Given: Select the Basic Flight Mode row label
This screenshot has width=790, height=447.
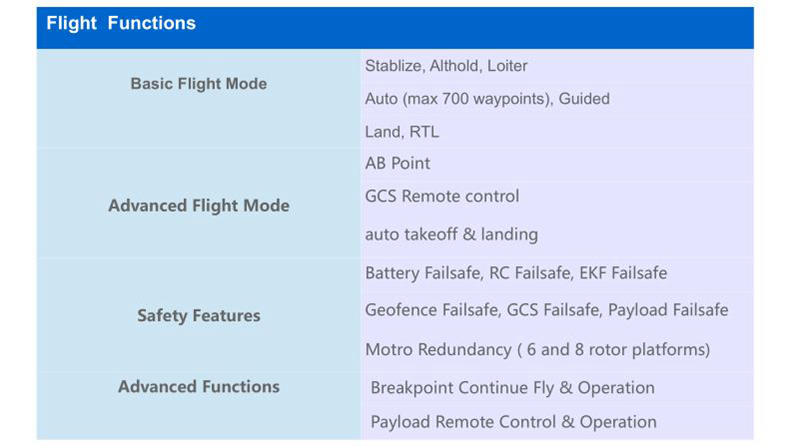Looking at the screenshot, I should pyautogui.click(x=198, y=84).
